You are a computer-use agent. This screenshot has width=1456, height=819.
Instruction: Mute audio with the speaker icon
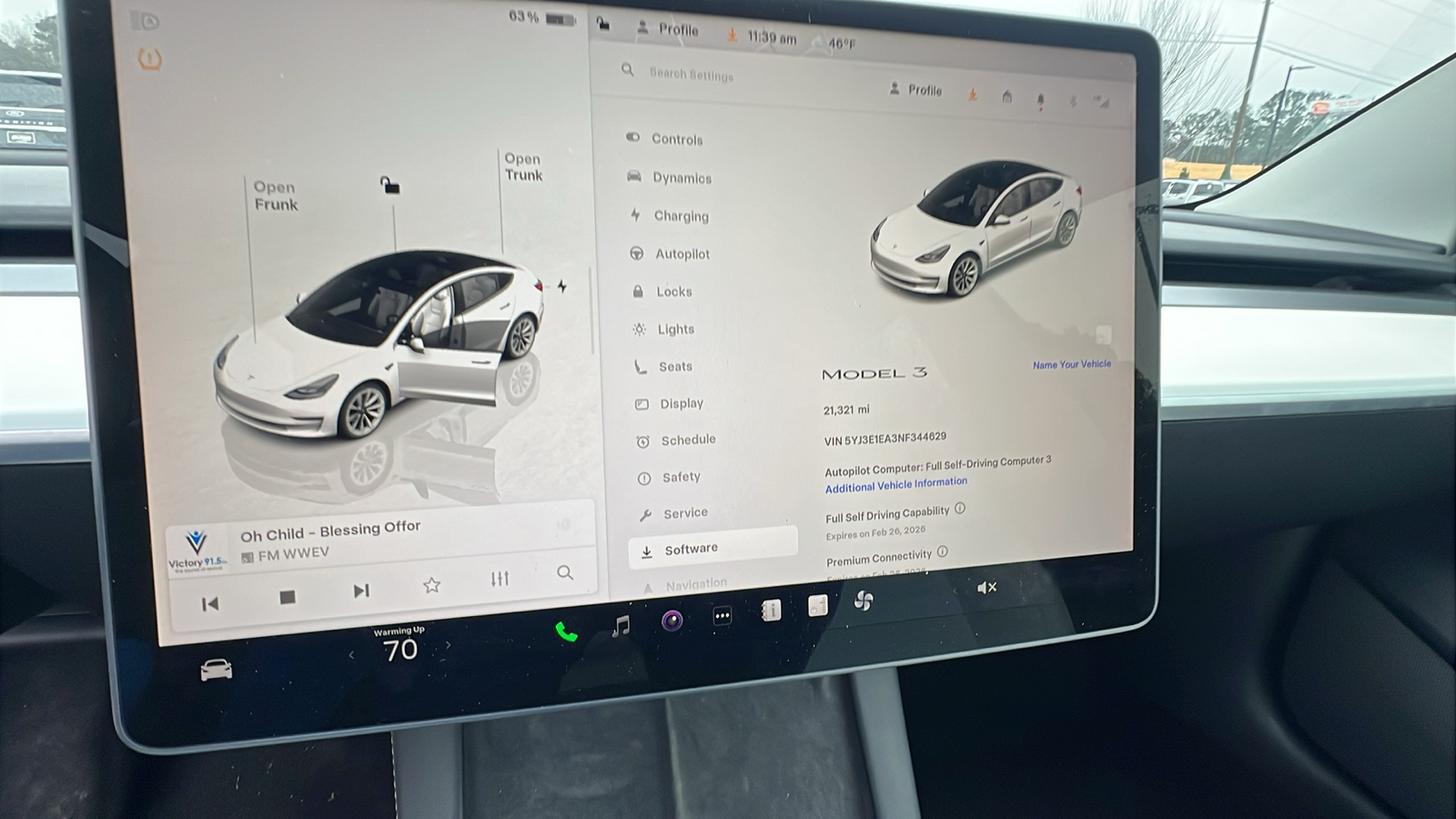point(987,588)
